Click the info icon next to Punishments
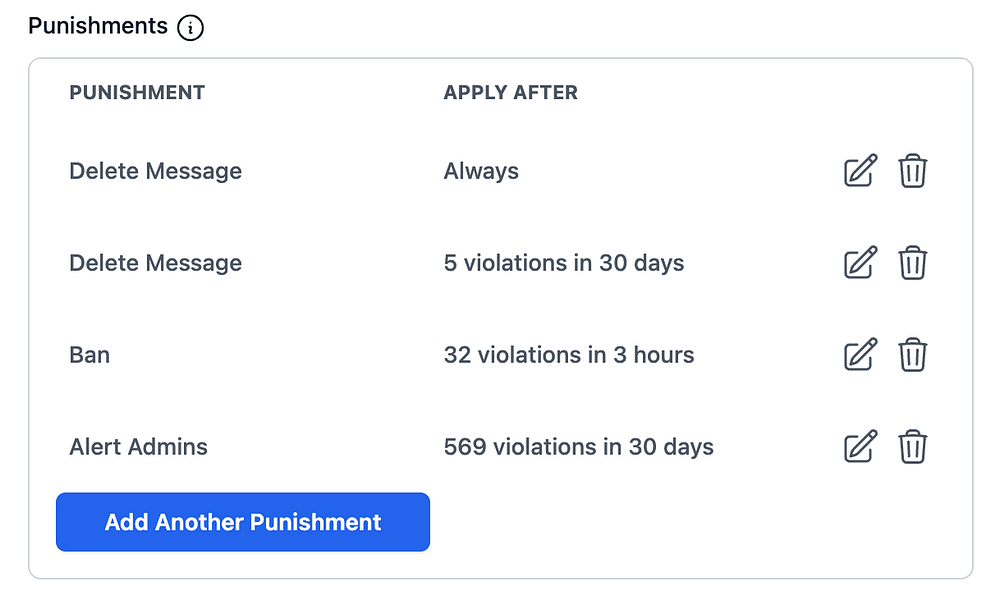Viewport: 1000px width, 604px height. tap(190, 28)
